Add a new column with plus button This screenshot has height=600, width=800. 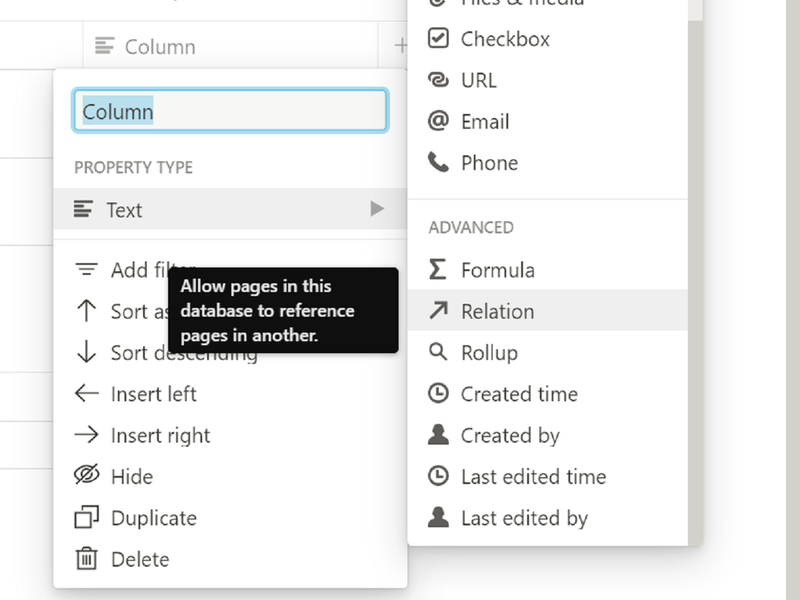400,46
